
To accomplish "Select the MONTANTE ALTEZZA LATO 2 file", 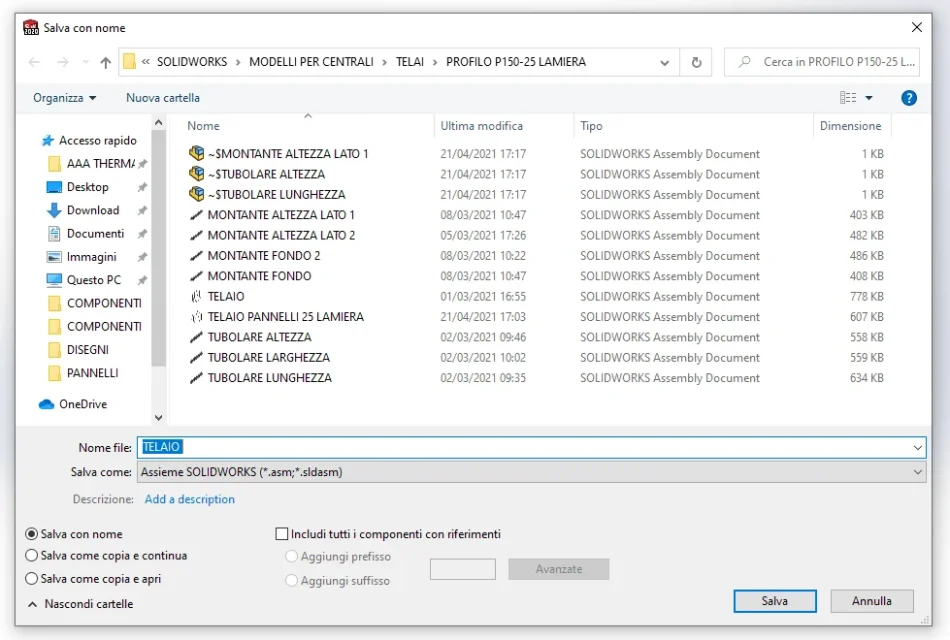I will point(536,235).
